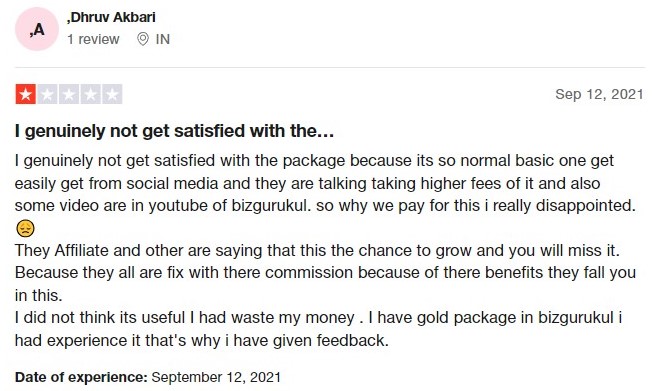Click the 'Date of experience' label
The height and width of the screenshot is (391, 659).
[x=81, y=377]
